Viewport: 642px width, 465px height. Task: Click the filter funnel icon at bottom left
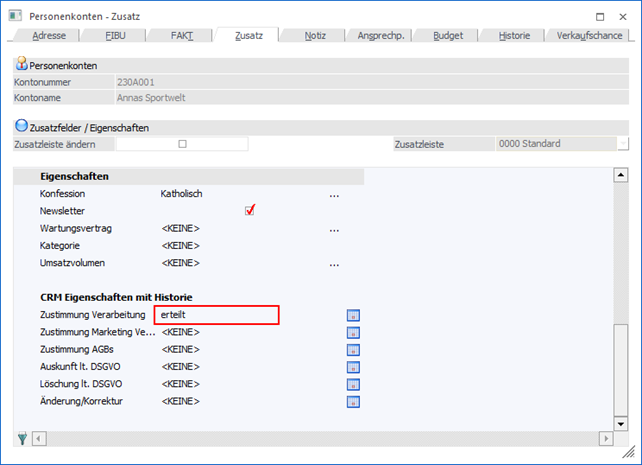(x=22, y=438)
